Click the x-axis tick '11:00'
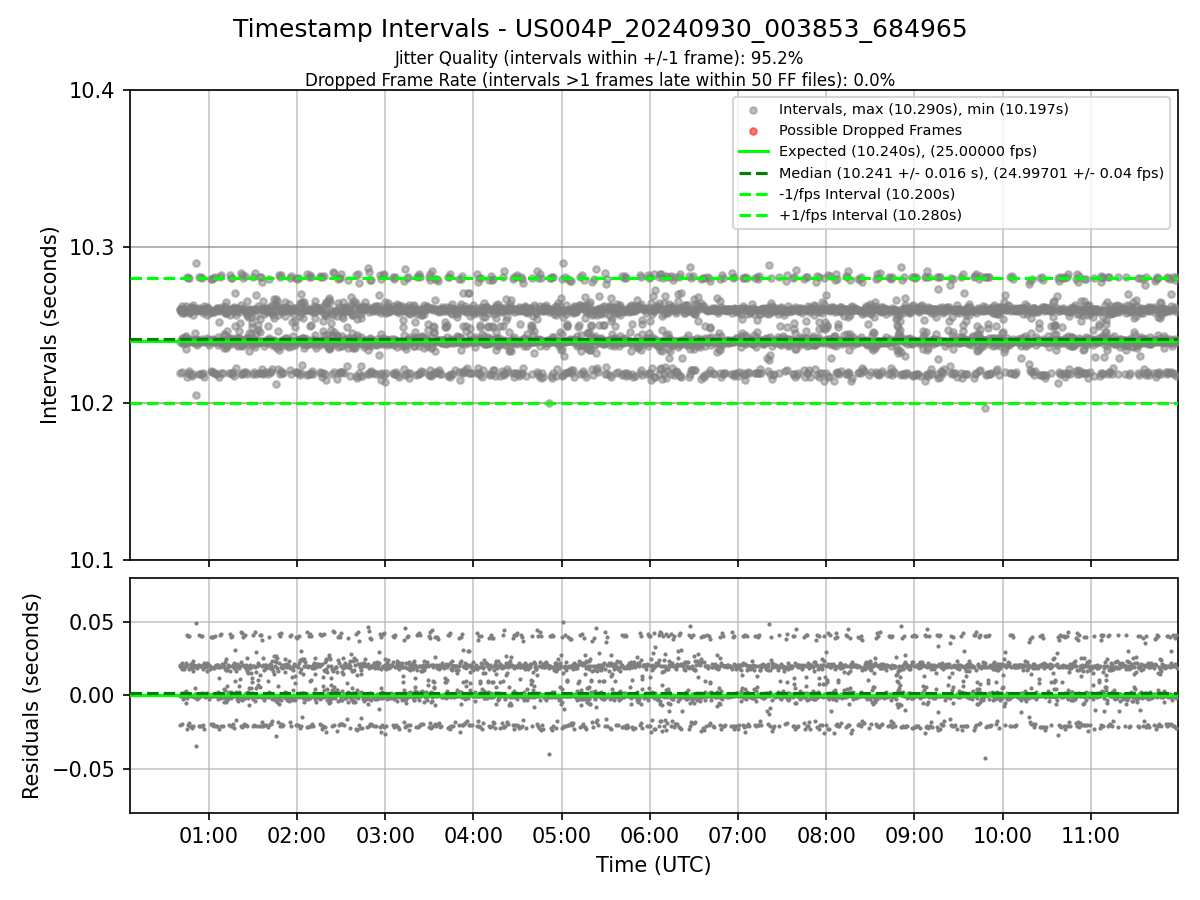 1090,835
